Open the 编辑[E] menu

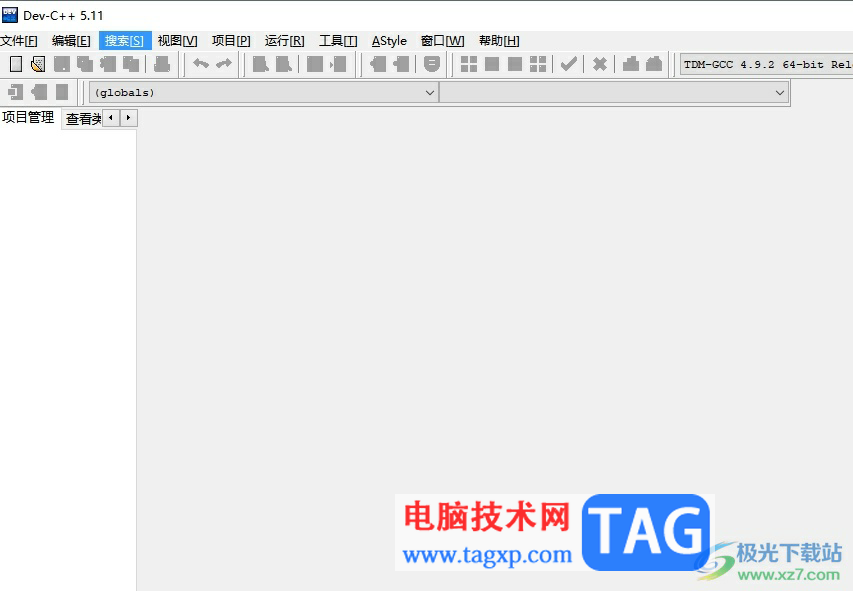pos(71,41)
